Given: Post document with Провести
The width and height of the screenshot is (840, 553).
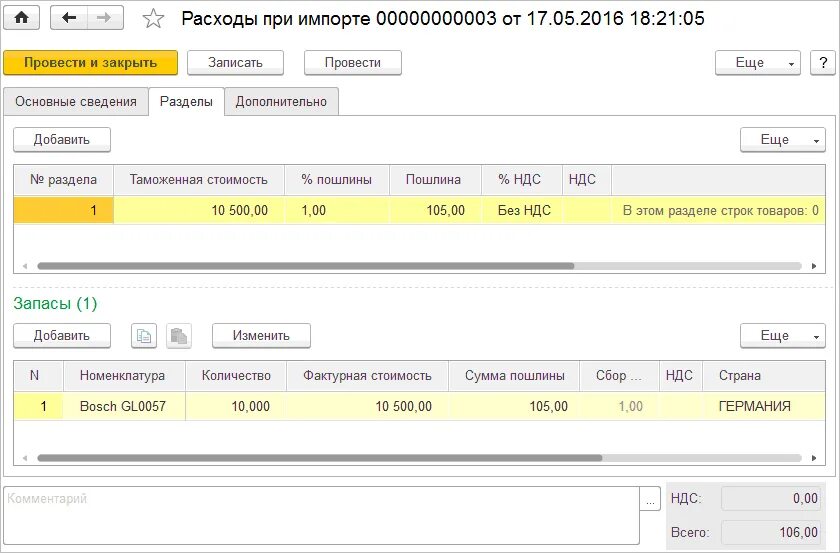Looking at the screenshot, I should (352, 63).
